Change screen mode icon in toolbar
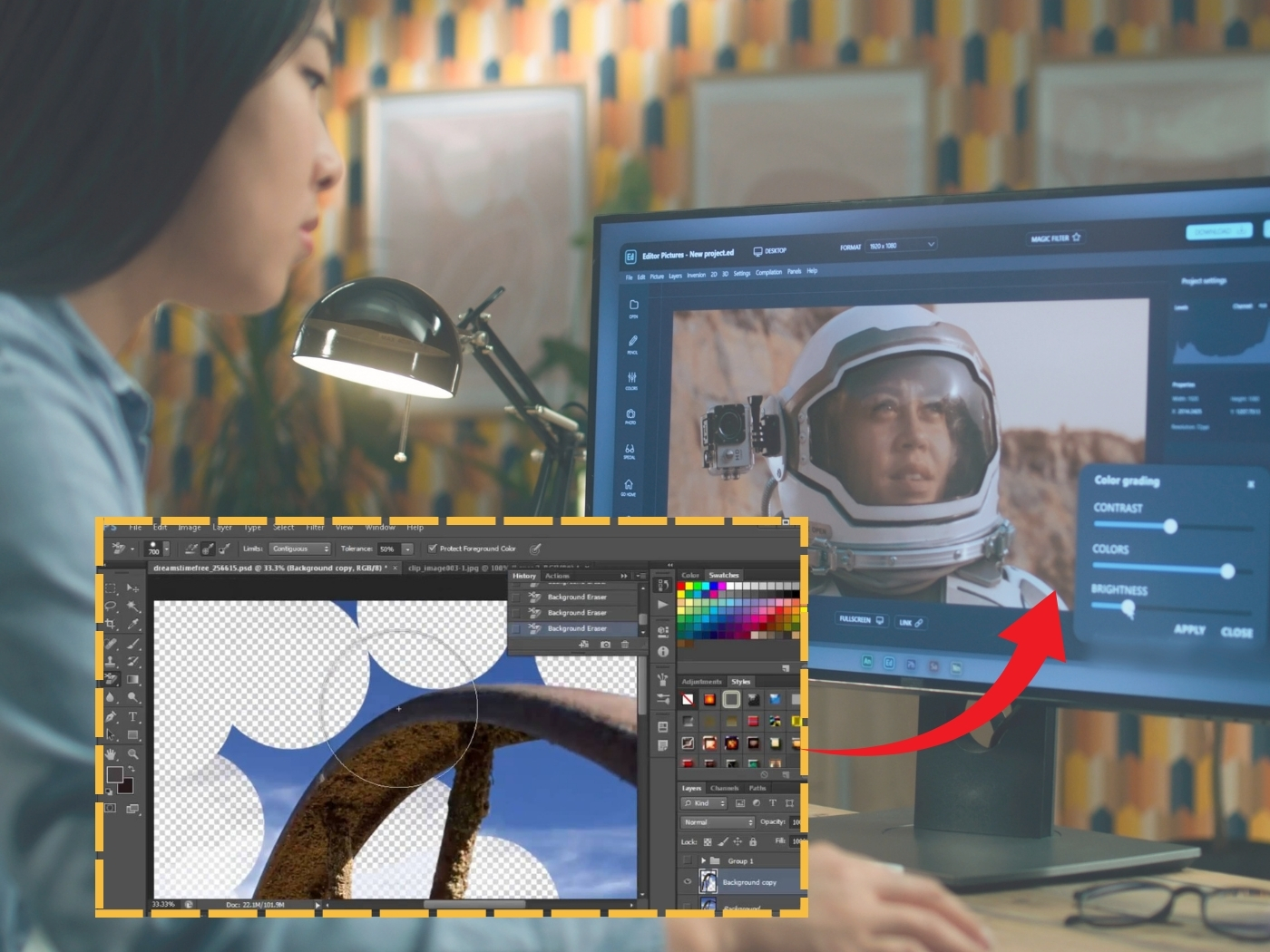Image resolution: width=1270 pixels, height=952 pixels. pyautogui.click(x=132, y=809)
